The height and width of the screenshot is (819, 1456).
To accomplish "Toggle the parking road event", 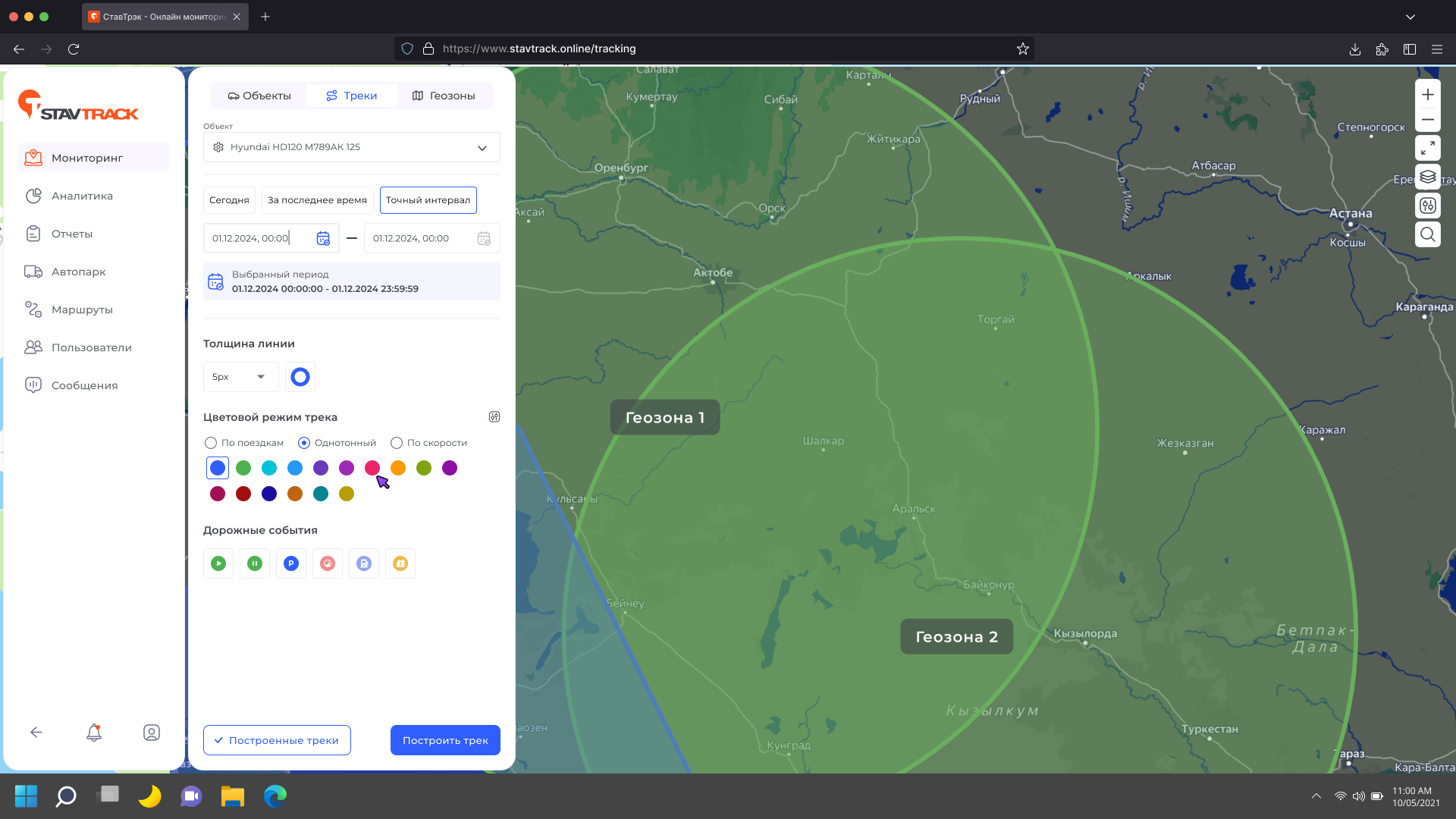I will [x=291, y=563].
